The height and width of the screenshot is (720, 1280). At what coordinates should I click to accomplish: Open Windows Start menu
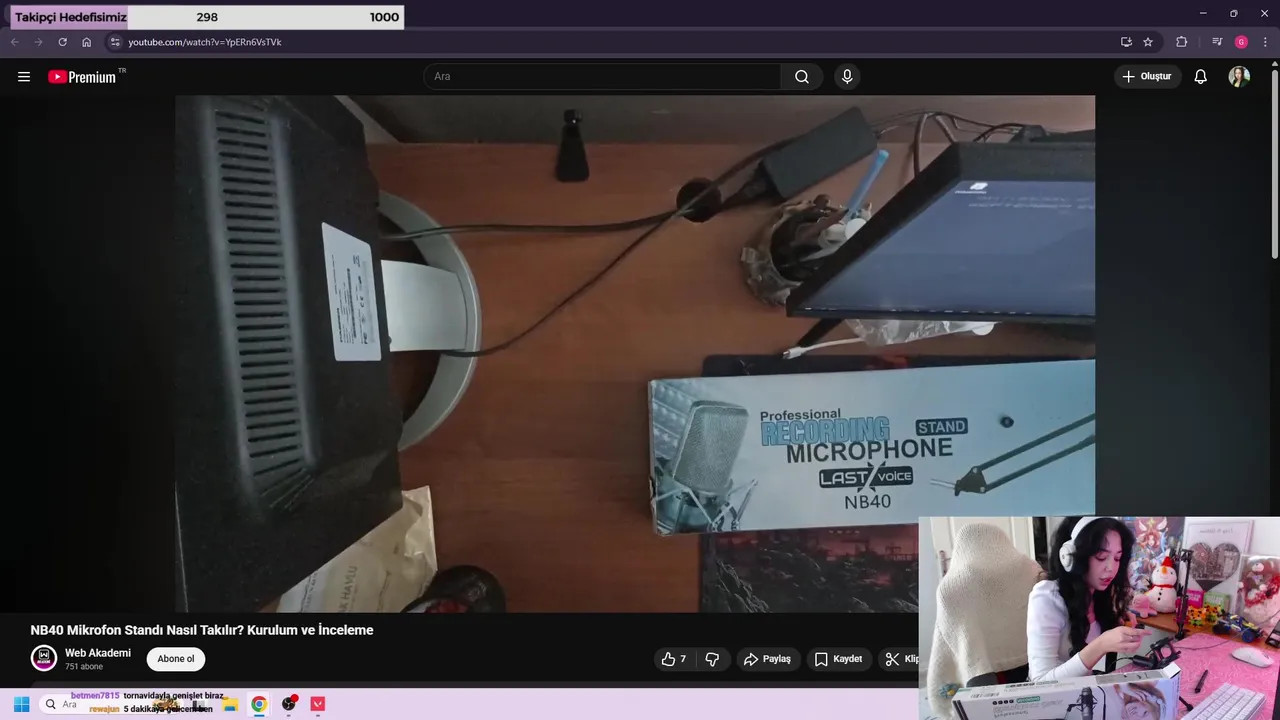tap(21, 704)
